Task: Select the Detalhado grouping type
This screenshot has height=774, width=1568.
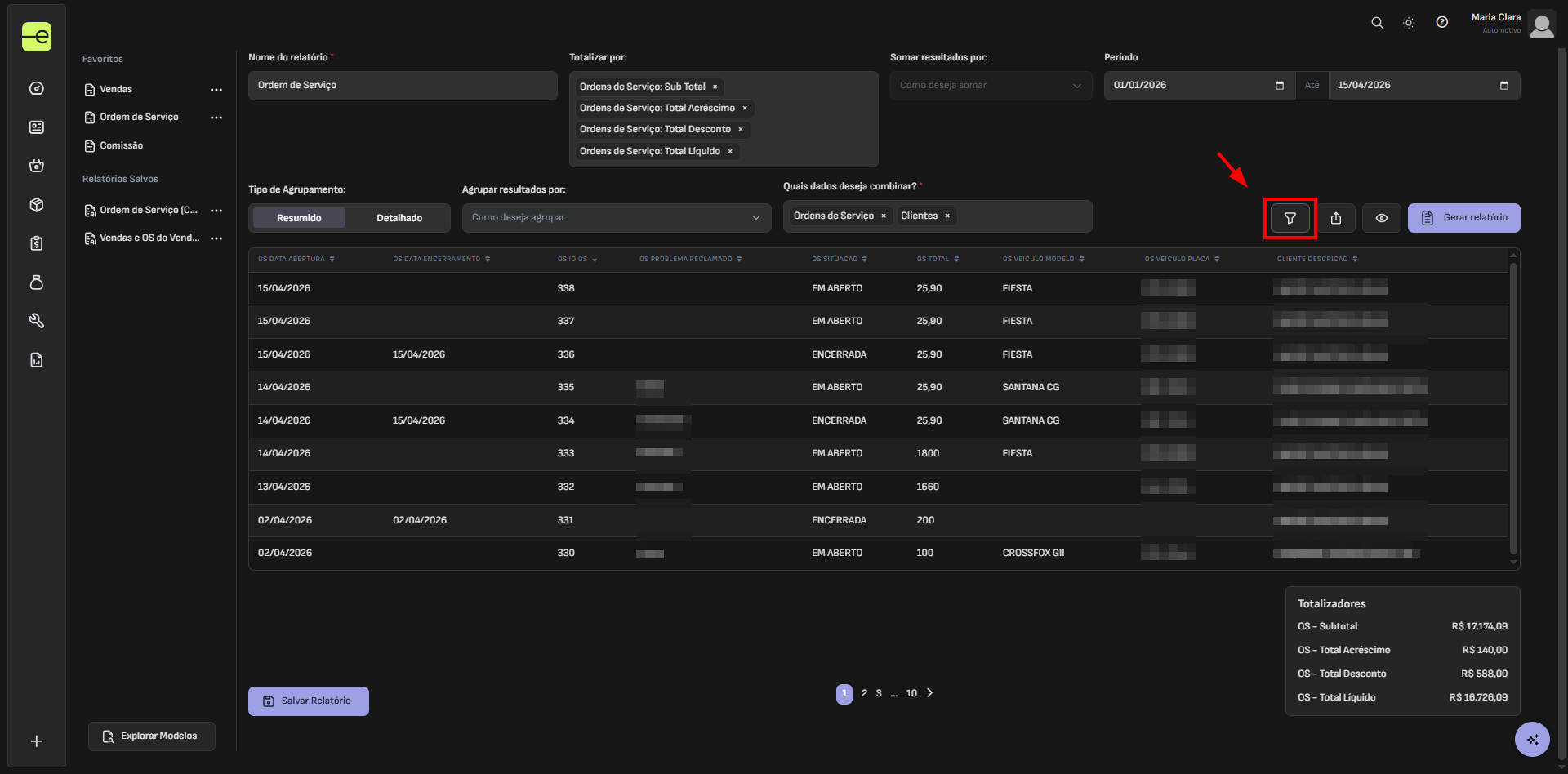Action: tap(399, 218)
